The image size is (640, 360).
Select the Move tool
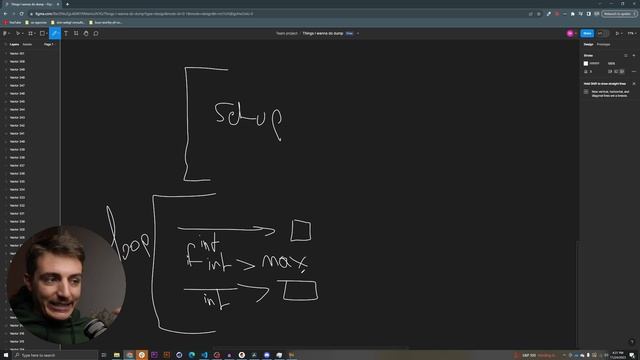(18, 33)
